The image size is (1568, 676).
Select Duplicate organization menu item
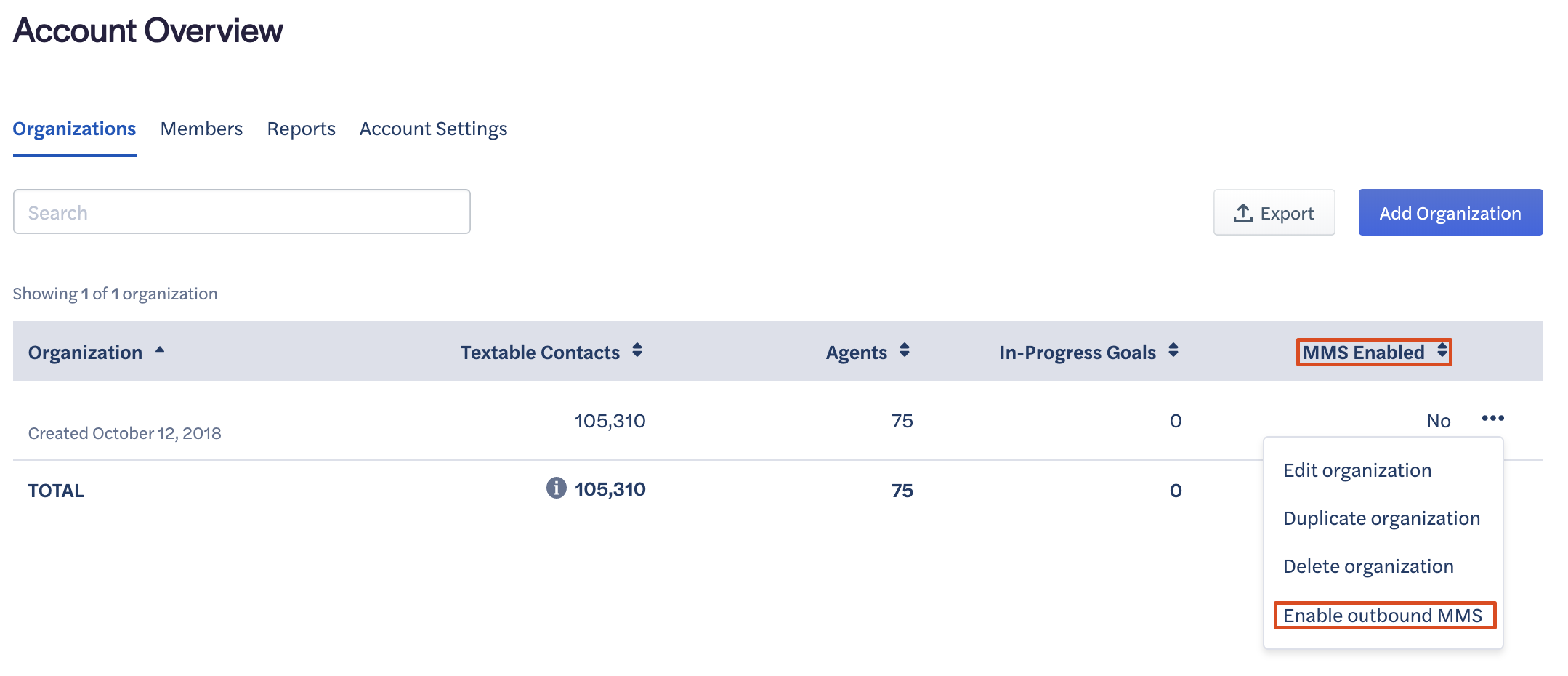pos(1381,518)
